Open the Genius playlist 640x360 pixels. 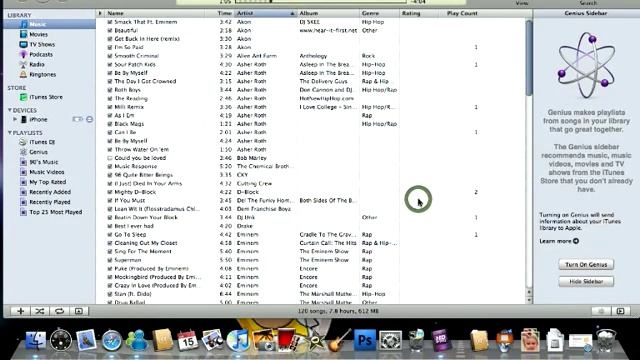coord(38,152)
